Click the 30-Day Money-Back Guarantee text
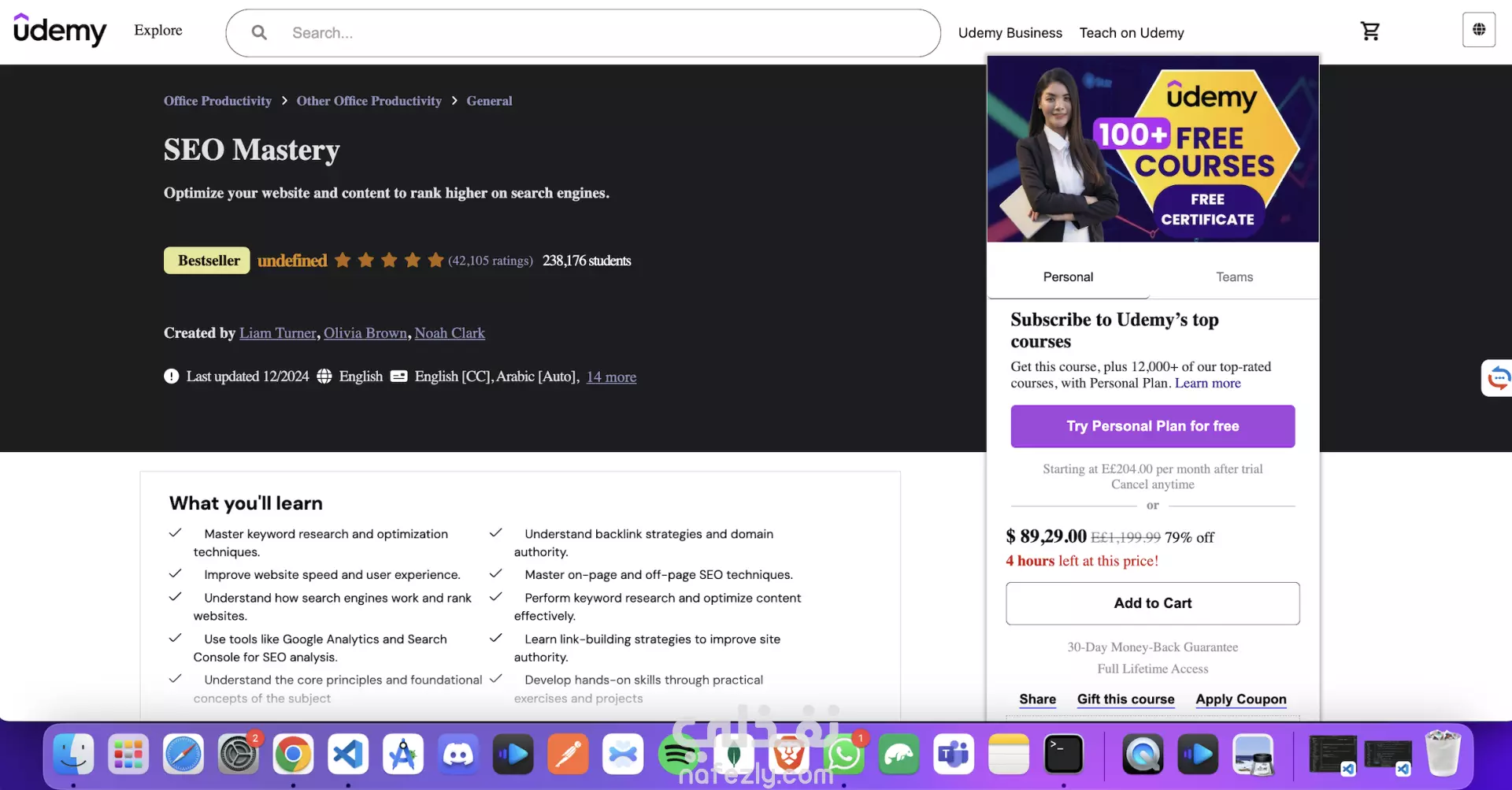The image size is (1512, 790). tap(1153, 647)
